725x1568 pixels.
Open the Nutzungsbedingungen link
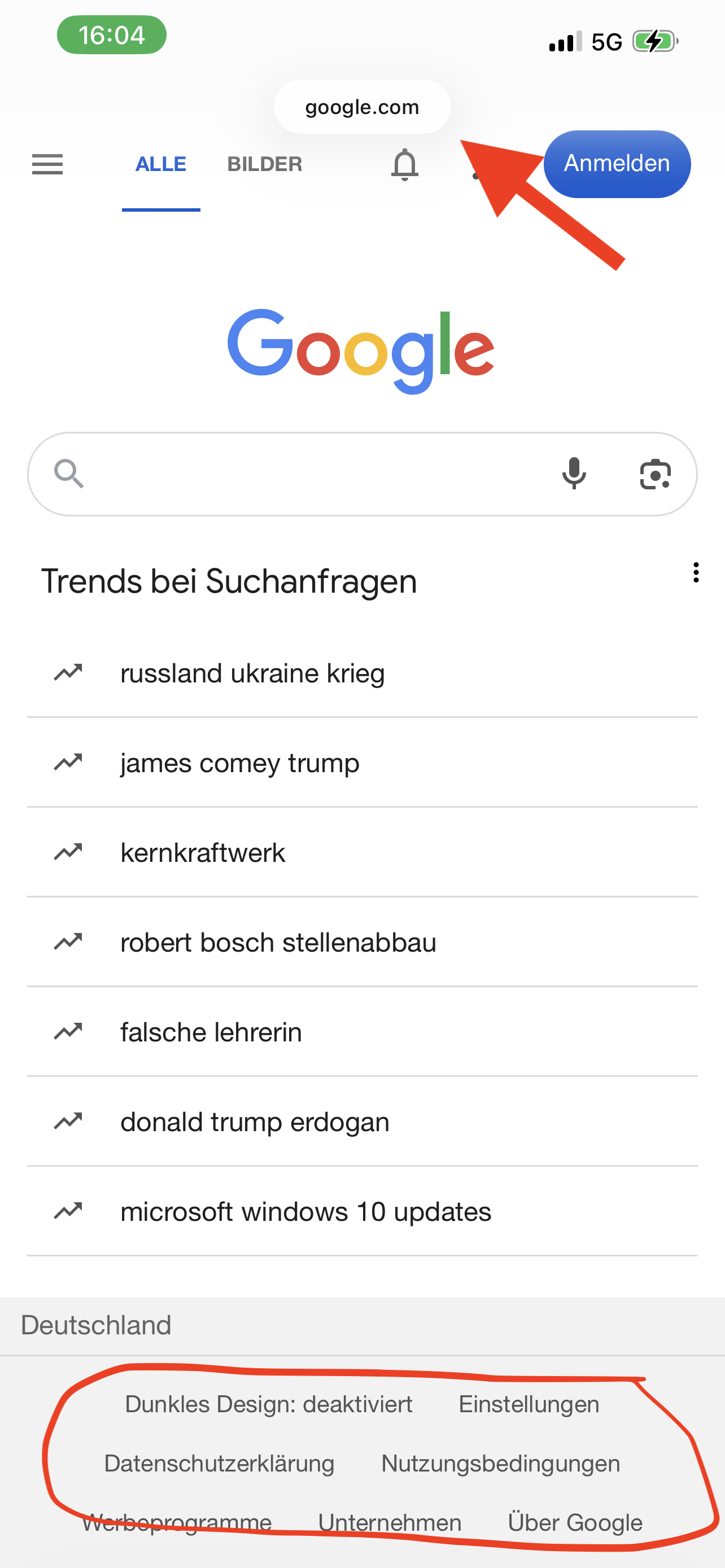[x=500, y=1464]
